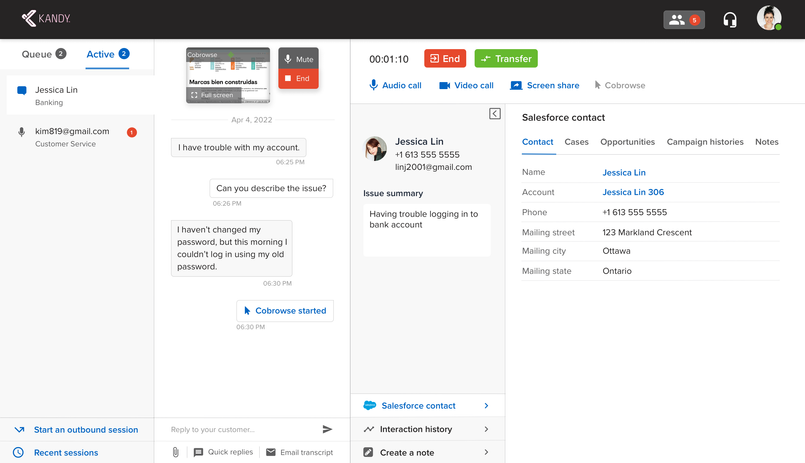End the cobrowse session in chat panel

[x=298, y=79]
